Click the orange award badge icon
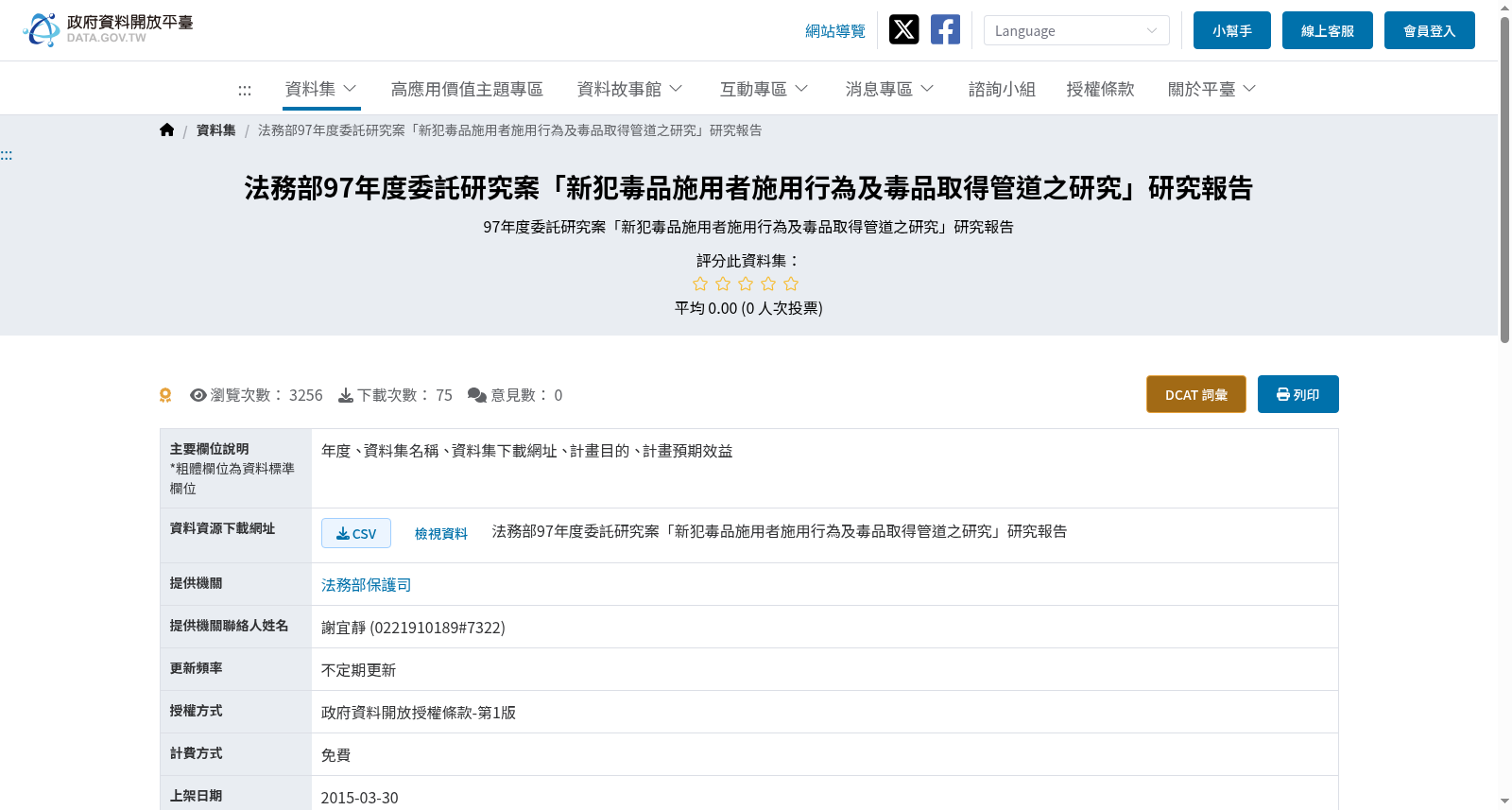Image resolution: width=1512 pixels, height=810 pixels. (x=165, y=395)
